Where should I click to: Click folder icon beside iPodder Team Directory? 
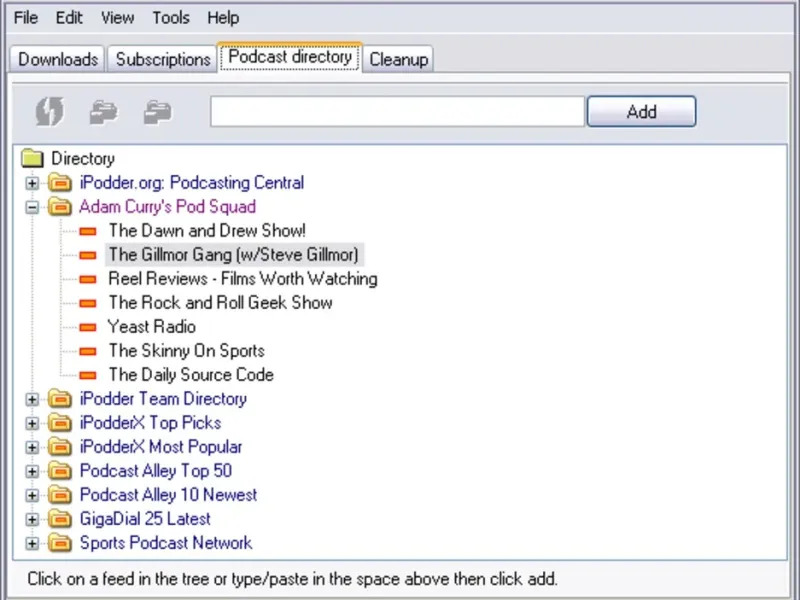click(60, 398)
